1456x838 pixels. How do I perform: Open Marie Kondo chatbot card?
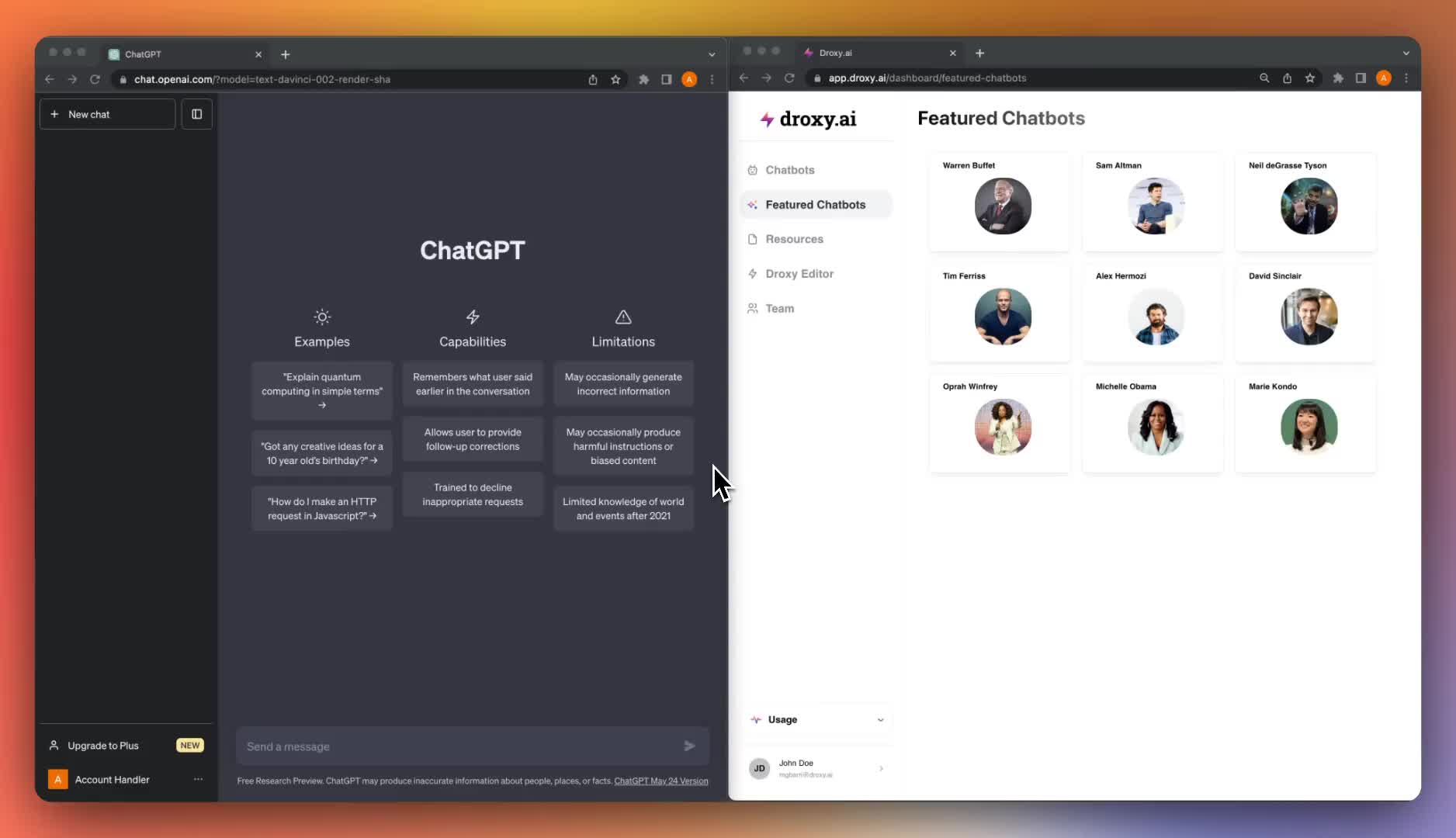pyautogui.click(x=1305, y=423)
